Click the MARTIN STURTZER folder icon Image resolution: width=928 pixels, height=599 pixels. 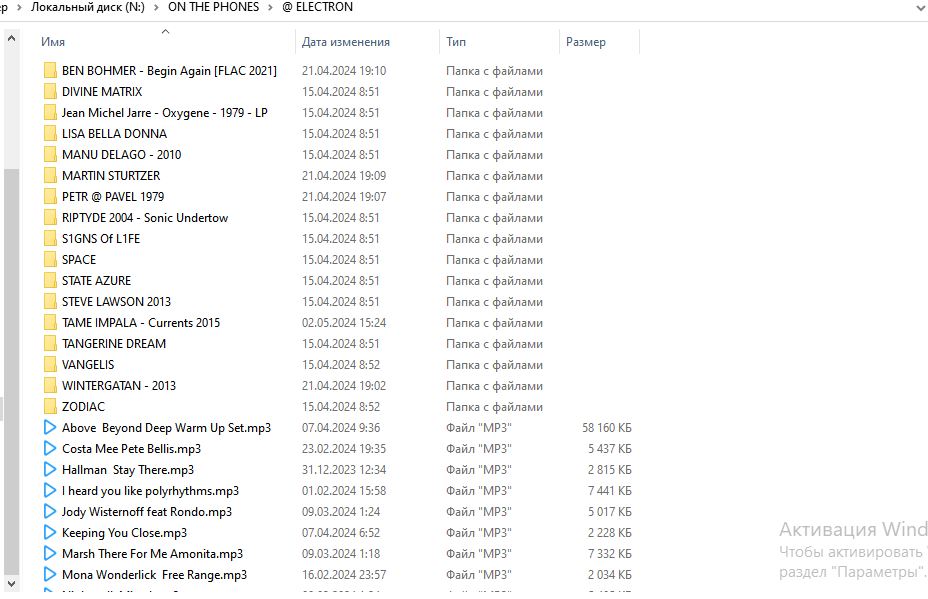(50, 176)
